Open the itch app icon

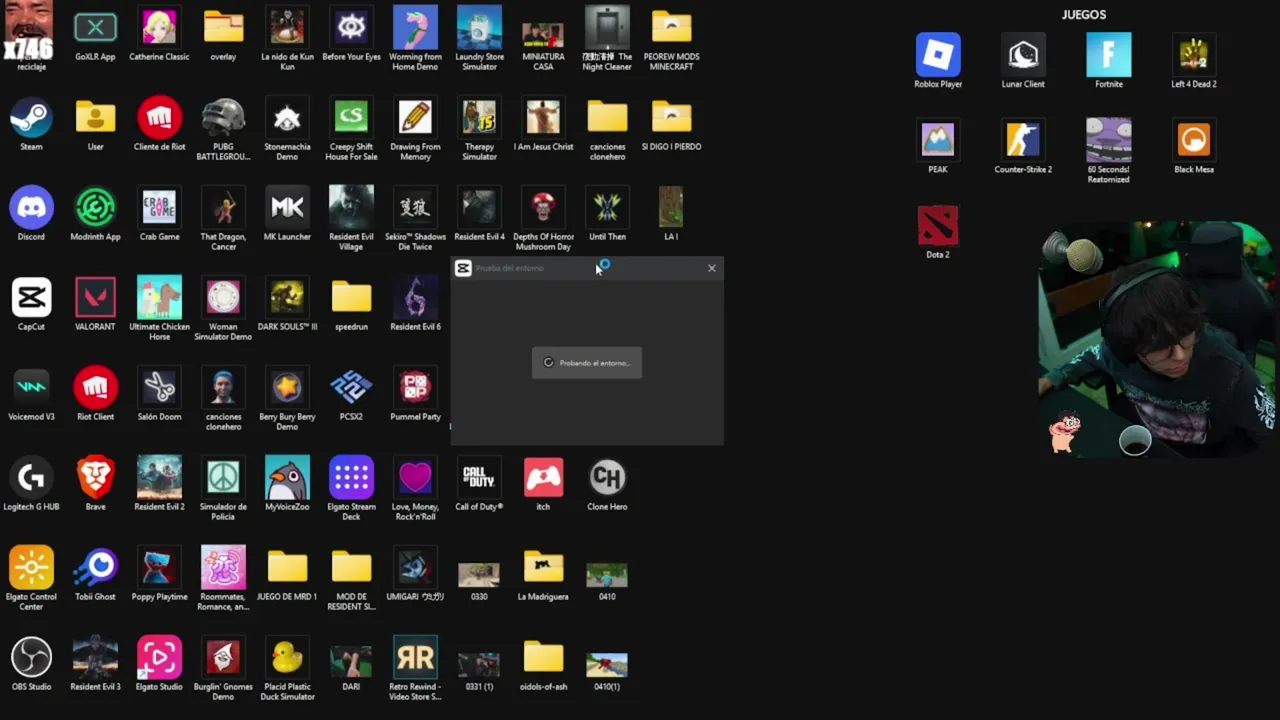[x=543, y=478]
